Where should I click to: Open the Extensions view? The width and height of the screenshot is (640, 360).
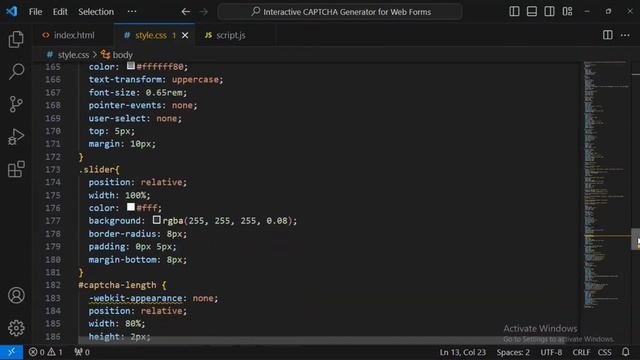click(x=16, y=169)
